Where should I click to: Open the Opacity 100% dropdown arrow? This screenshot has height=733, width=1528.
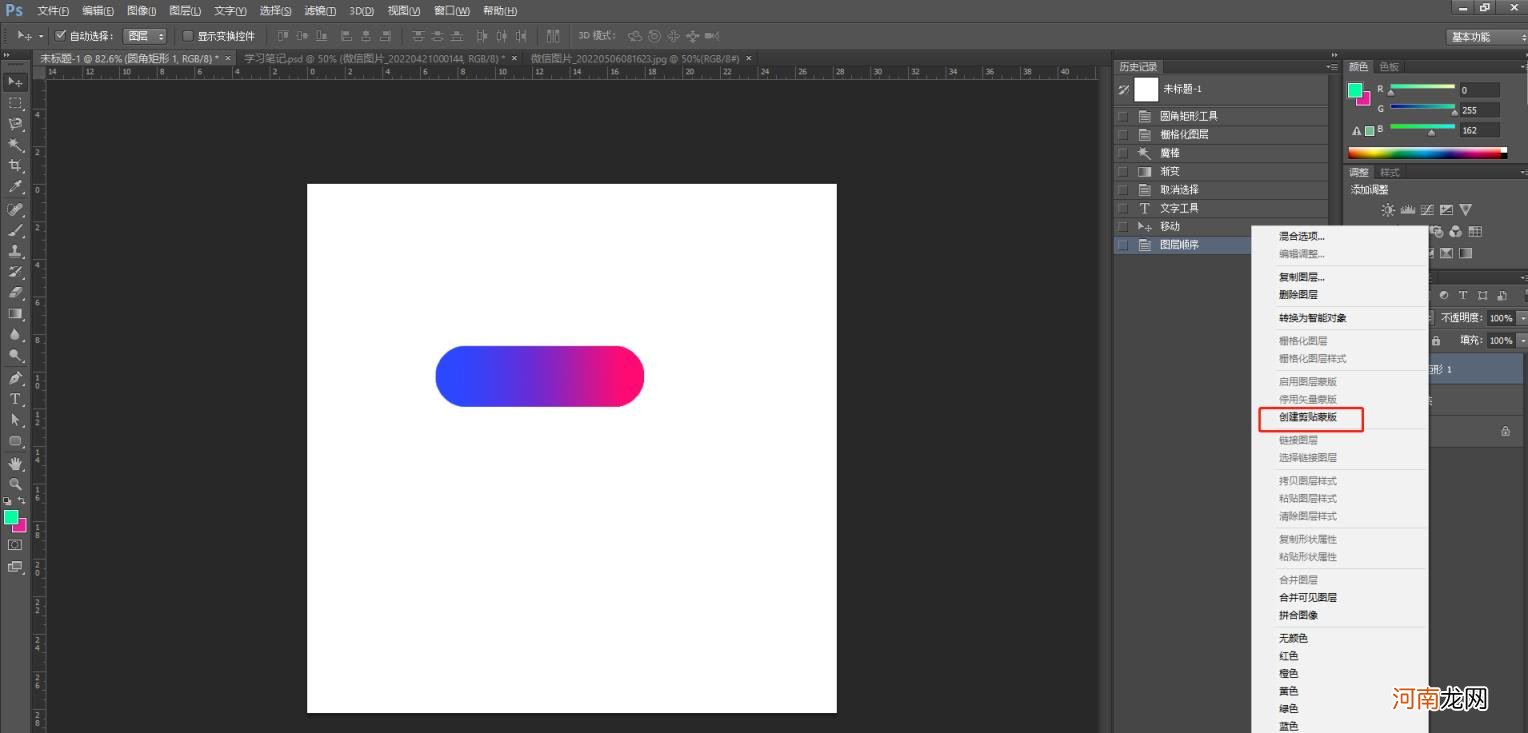1521,318
